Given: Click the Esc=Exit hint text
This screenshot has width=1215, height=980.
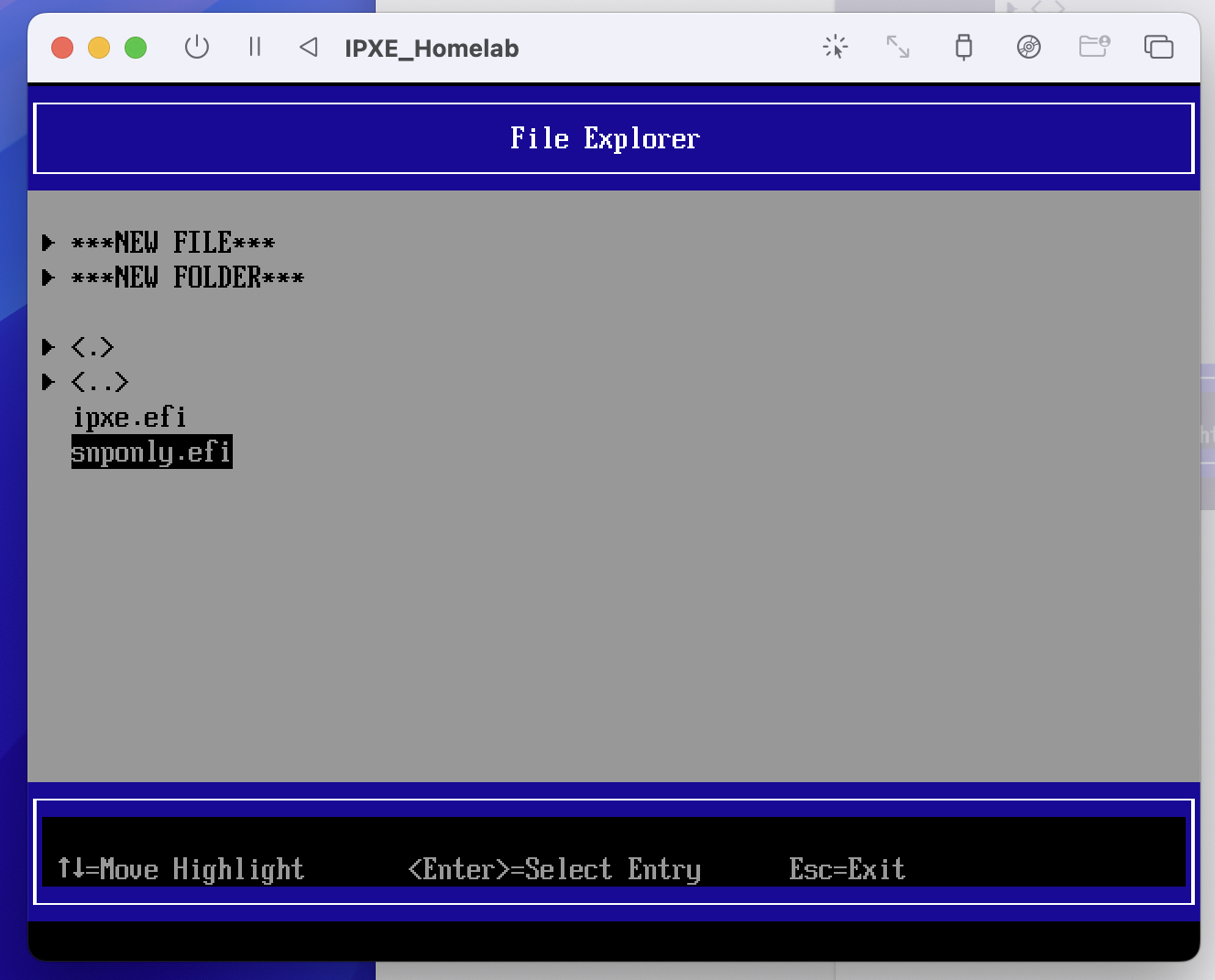Looking at the screenshot, I should click(848, 868).
